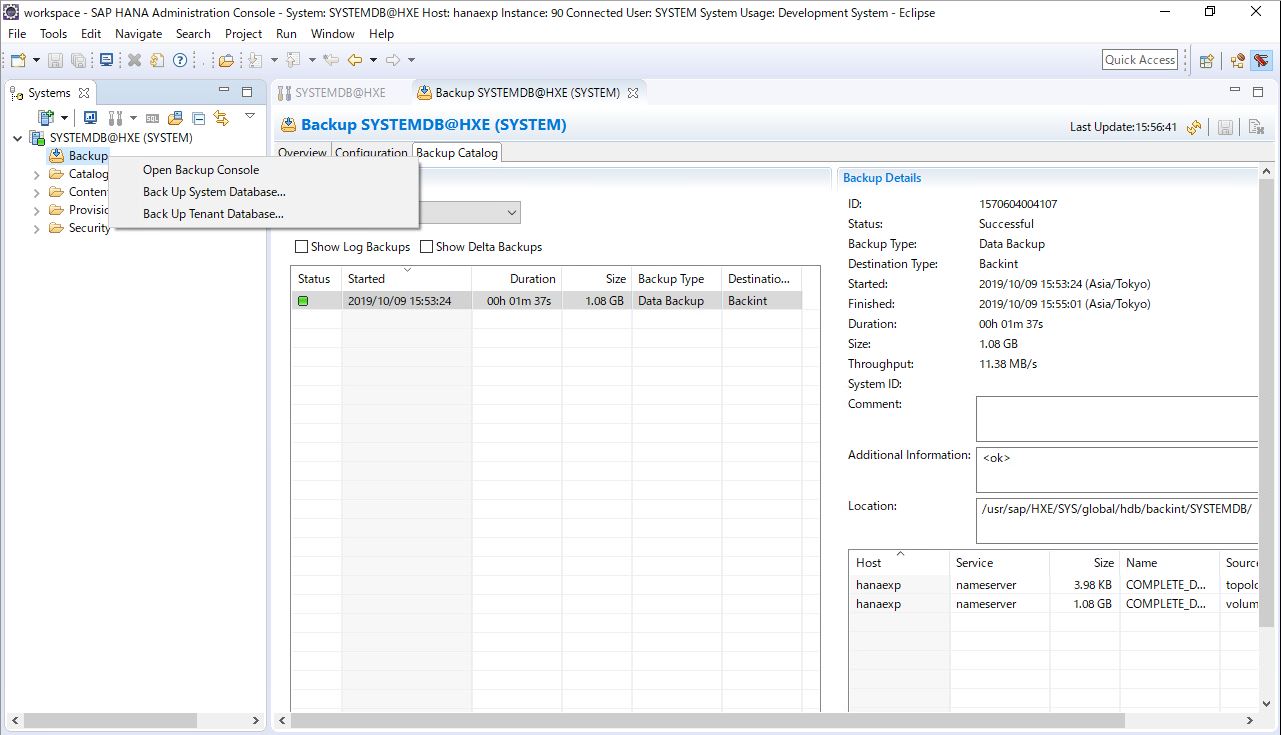1281x735 pixels.
Task: Click the Comment text field
Action: (1116, 419)
